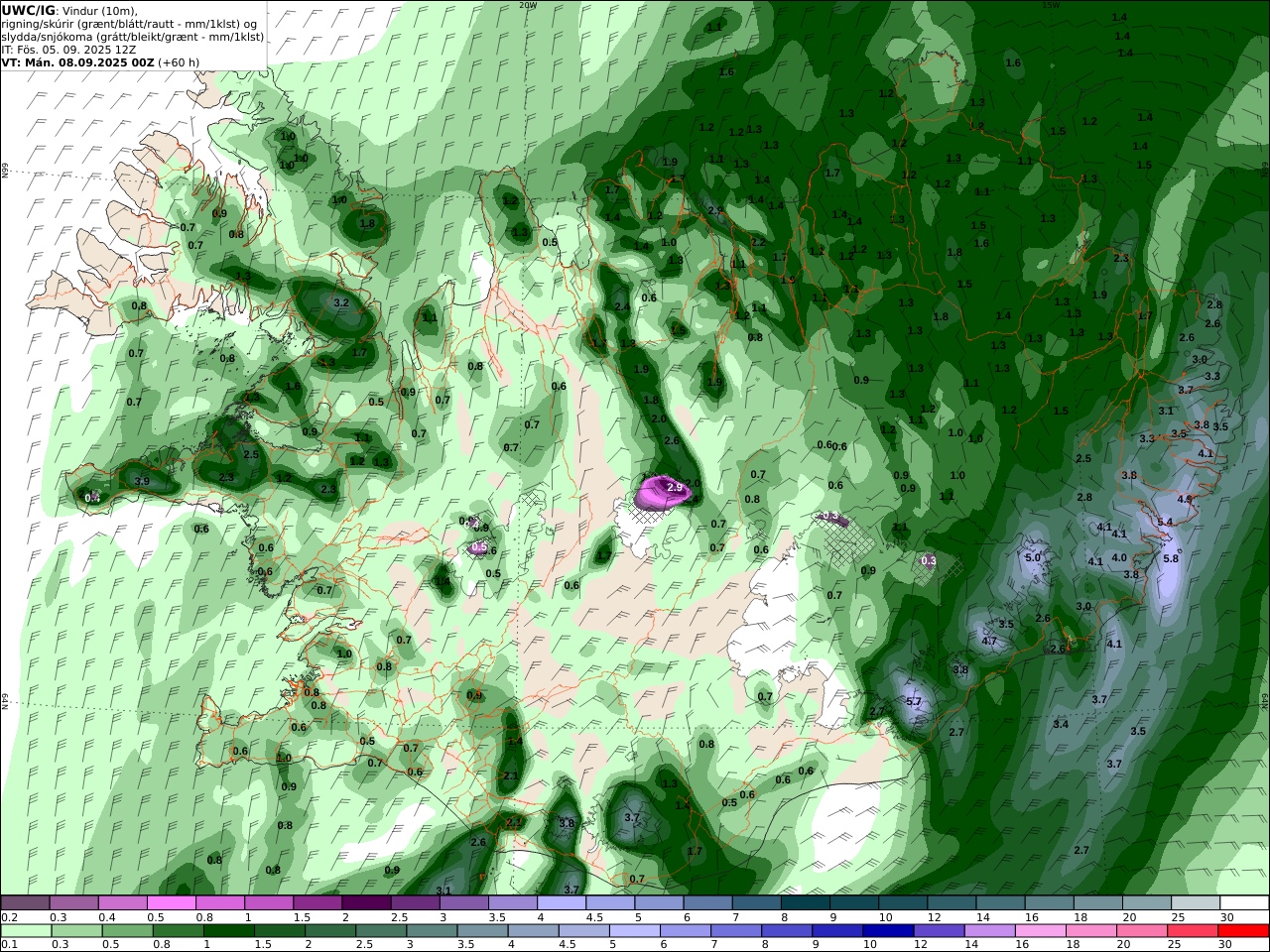Image resolution: width=1270 pixels, height=952 pixels.
Task: Select the 'IT: Fös. 05. 09. 2025 12Z' line
Action: pos(69,49)
